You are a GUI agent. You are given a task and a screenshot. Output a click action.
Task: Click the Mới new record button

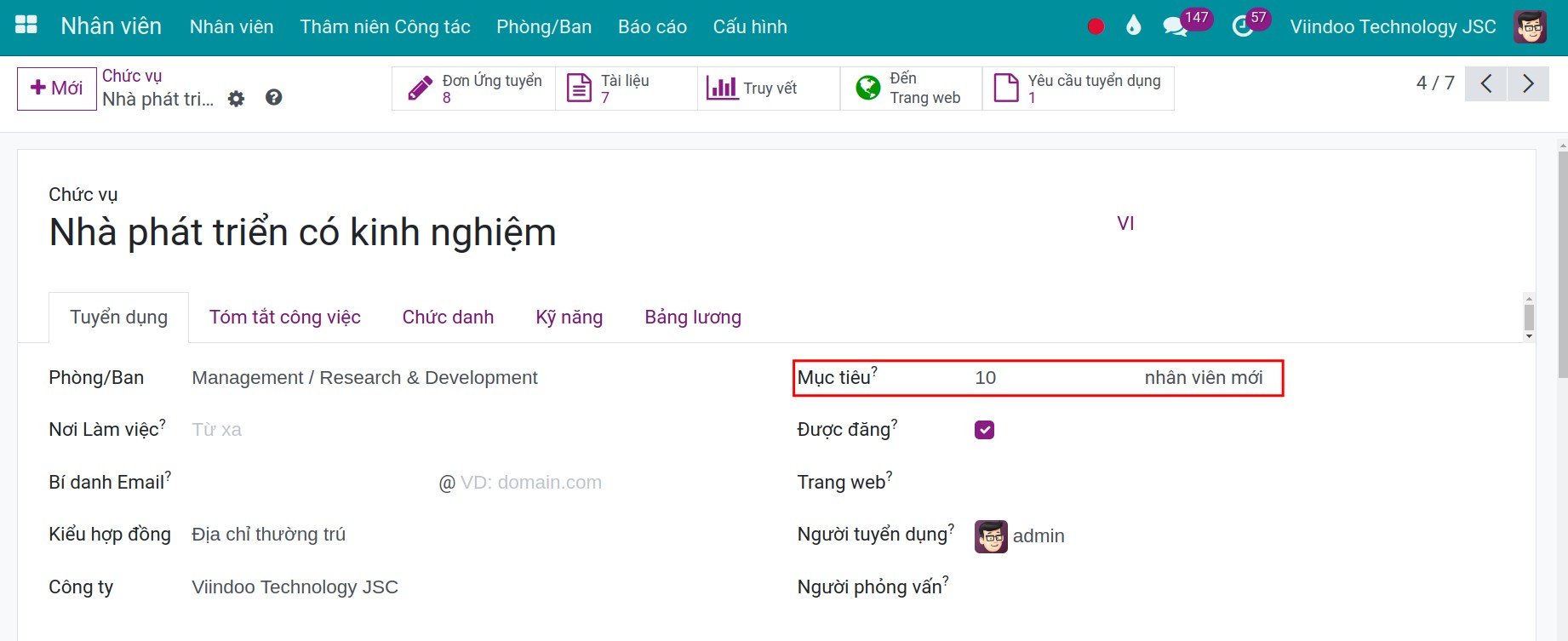(57, 89)
